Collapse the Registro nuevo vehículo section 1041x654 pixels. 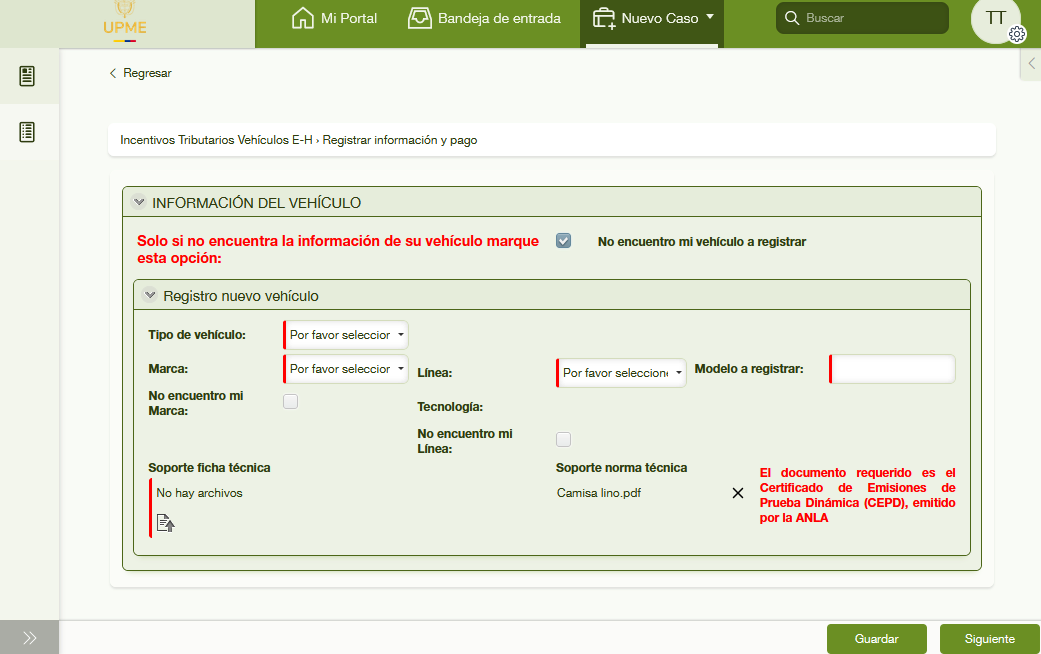tap(150, 295)
